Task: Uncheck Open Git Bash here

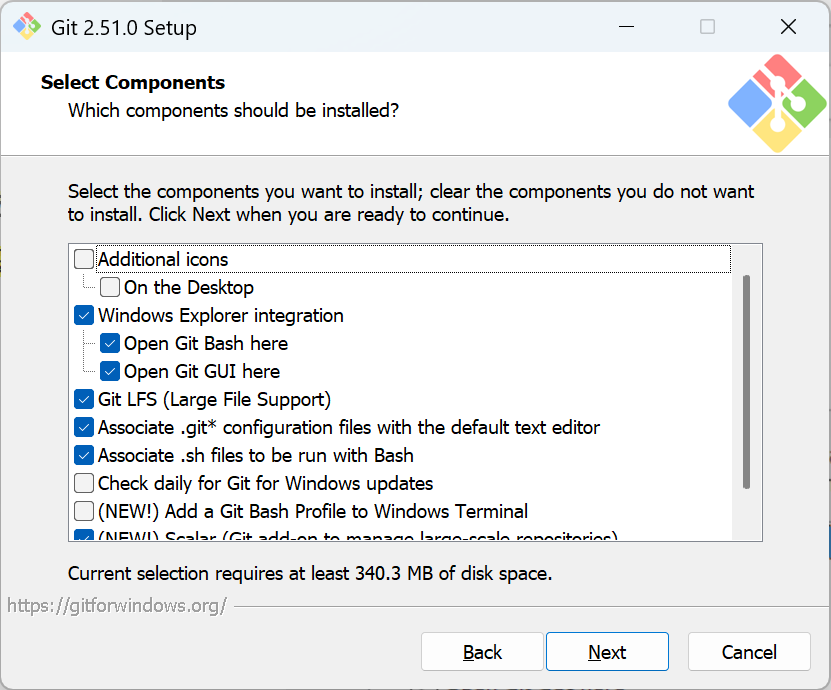Action: pos(110,343)
